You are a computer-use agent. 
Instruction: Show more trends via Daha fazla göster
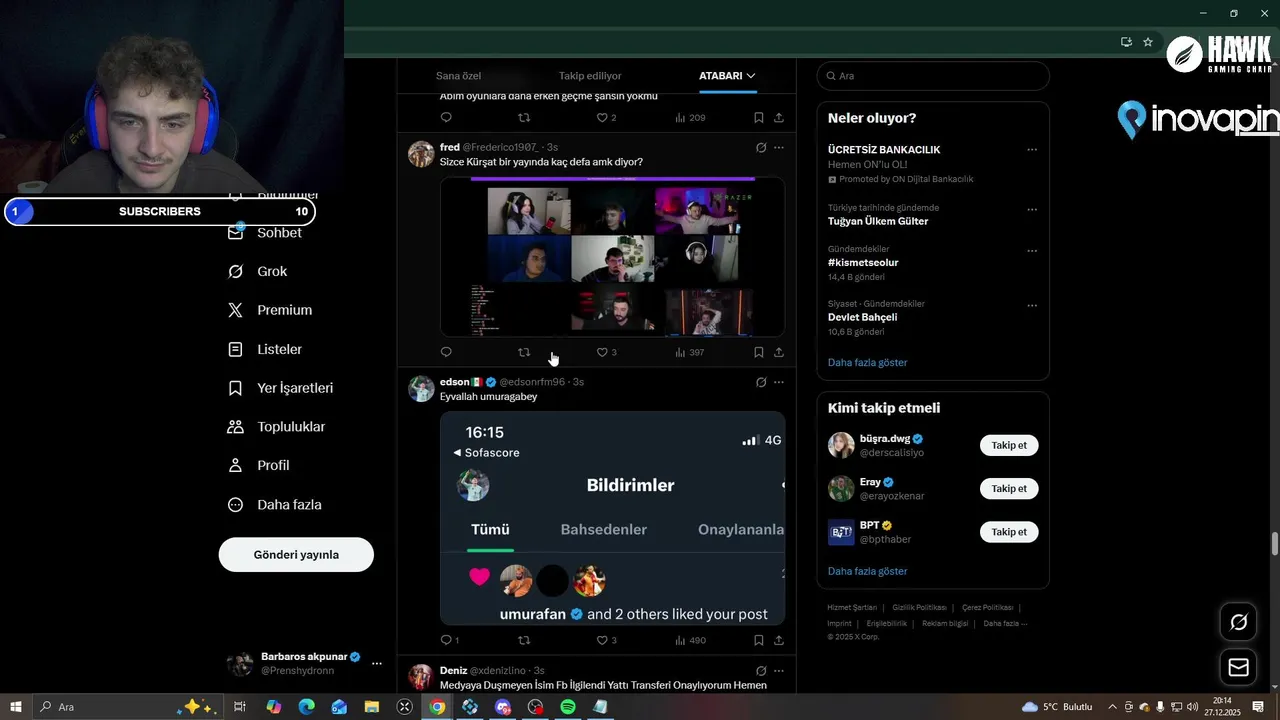click(867, 362)
